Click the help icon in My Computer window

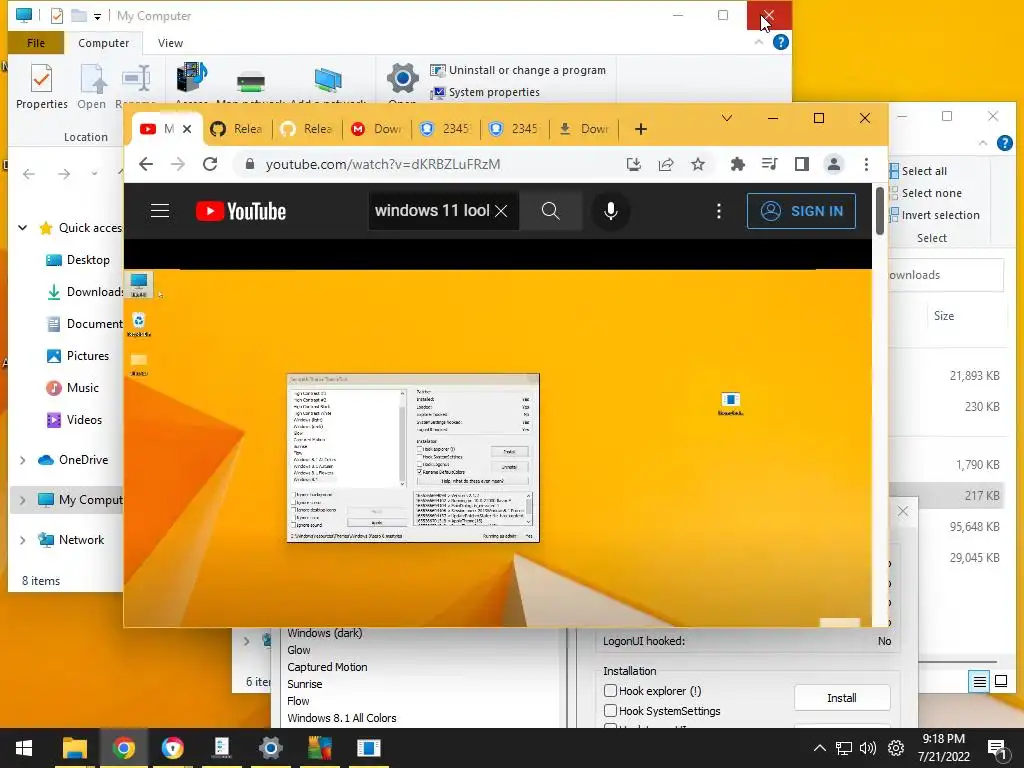click(x=780, y=42)
